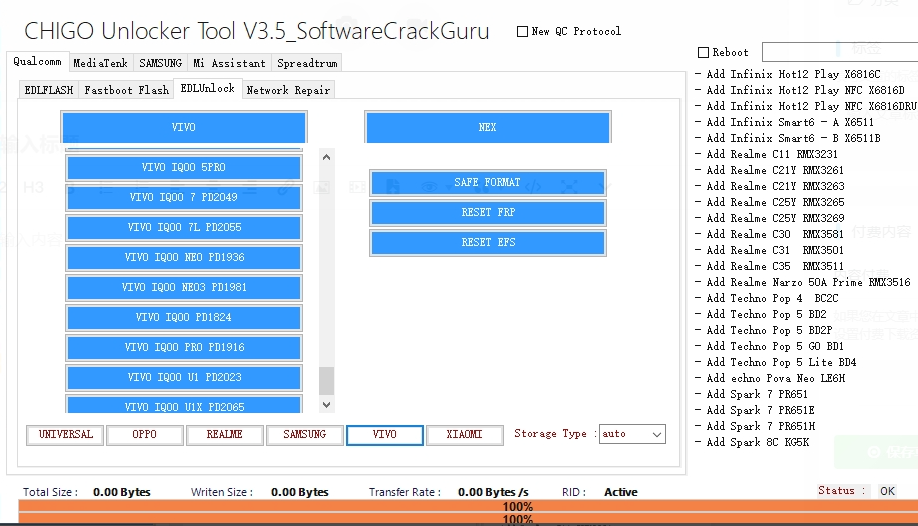Open the Mi Assistant tab

pos(229,63)
